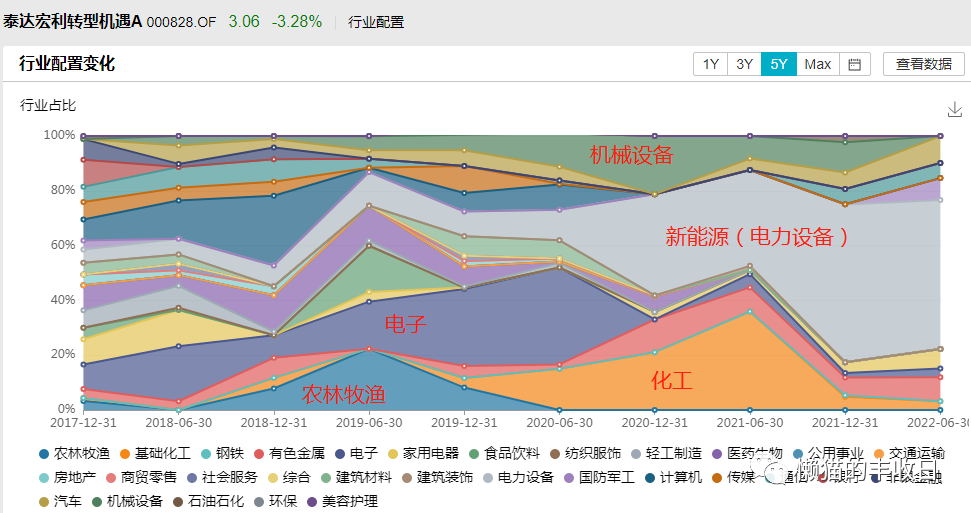Image resolution: width=971 pixels, height=513 pixels.
Task: Show the Max time range
Action: [x=817, y=64]
